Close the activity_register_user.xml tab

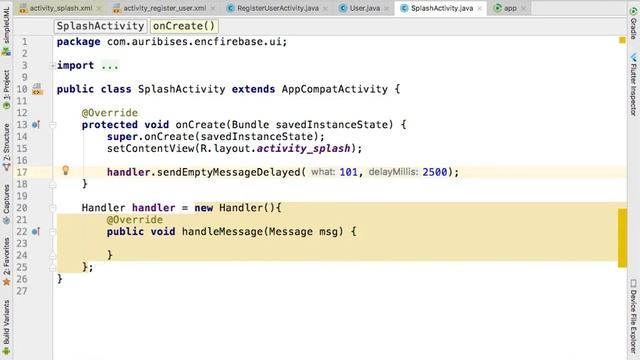point(213,8)
